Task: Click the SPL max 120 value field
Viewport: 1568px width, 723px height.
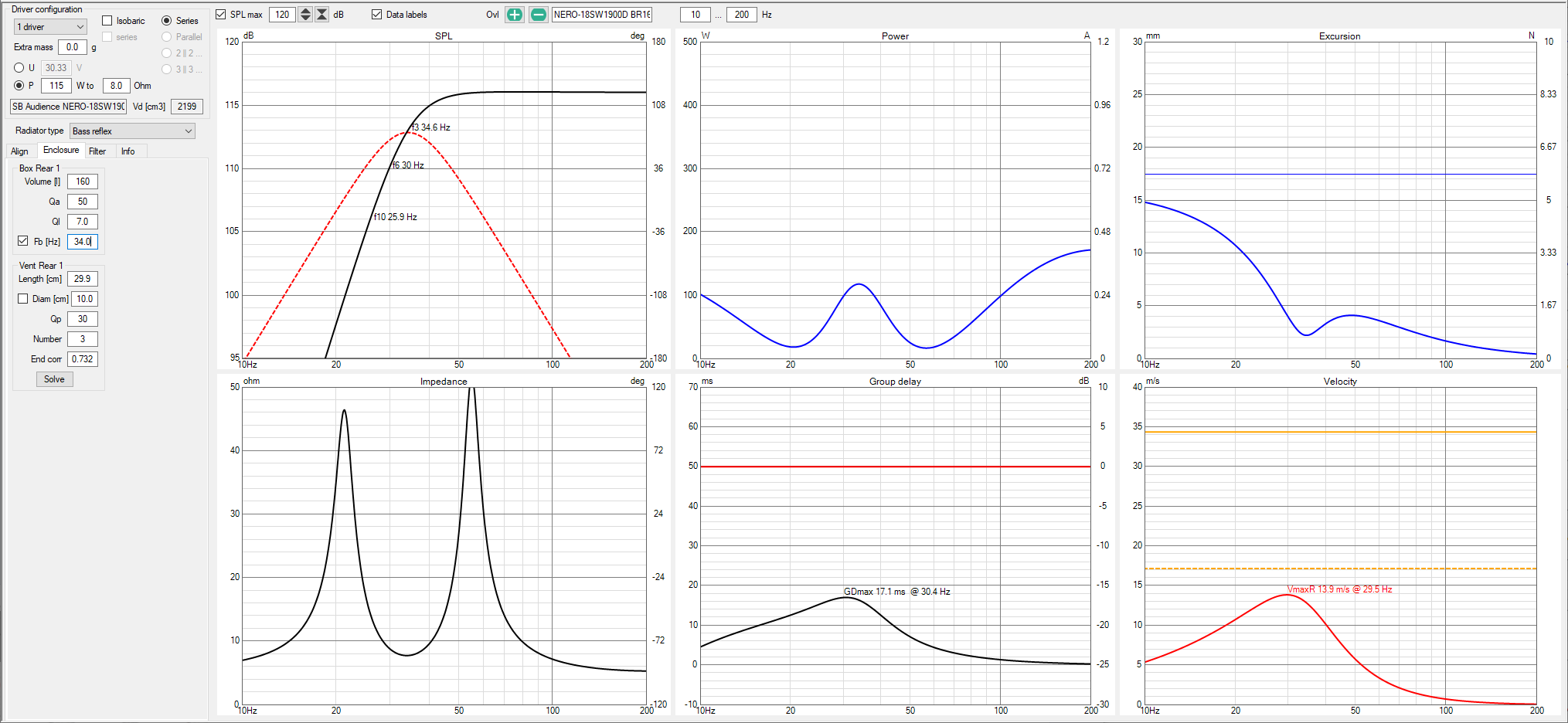Action: [x=282, y=15]
